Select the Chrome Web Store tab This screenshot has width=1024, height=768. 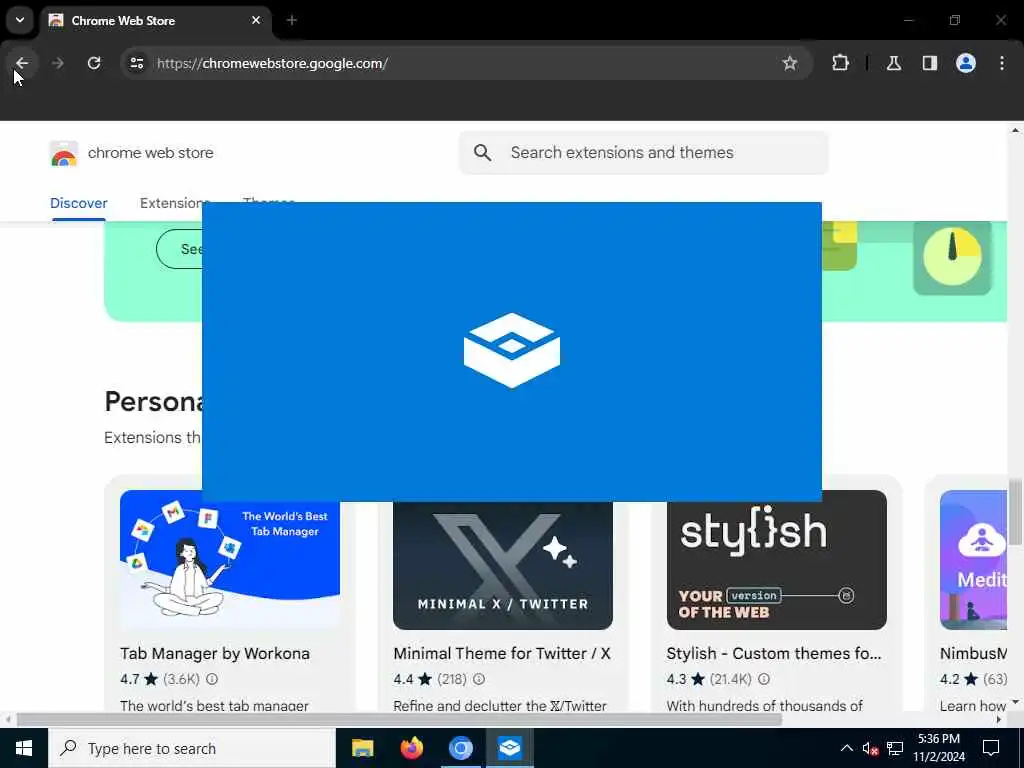tap(155, 20)
